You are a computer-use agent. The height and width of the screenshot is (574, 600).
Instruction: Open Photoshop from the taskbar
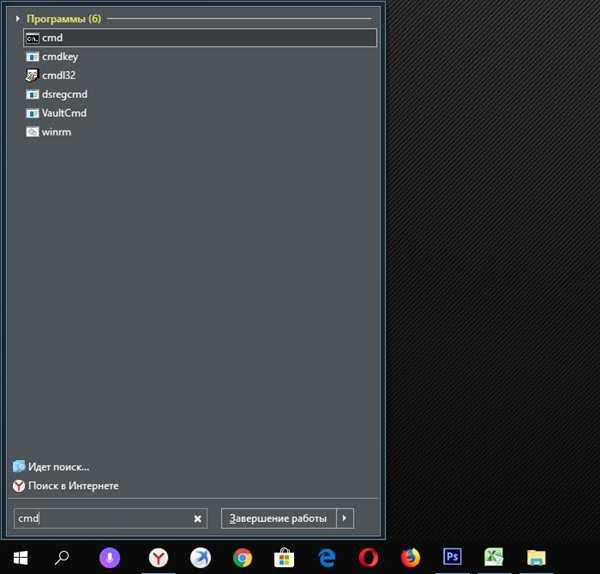coord(452,557)
